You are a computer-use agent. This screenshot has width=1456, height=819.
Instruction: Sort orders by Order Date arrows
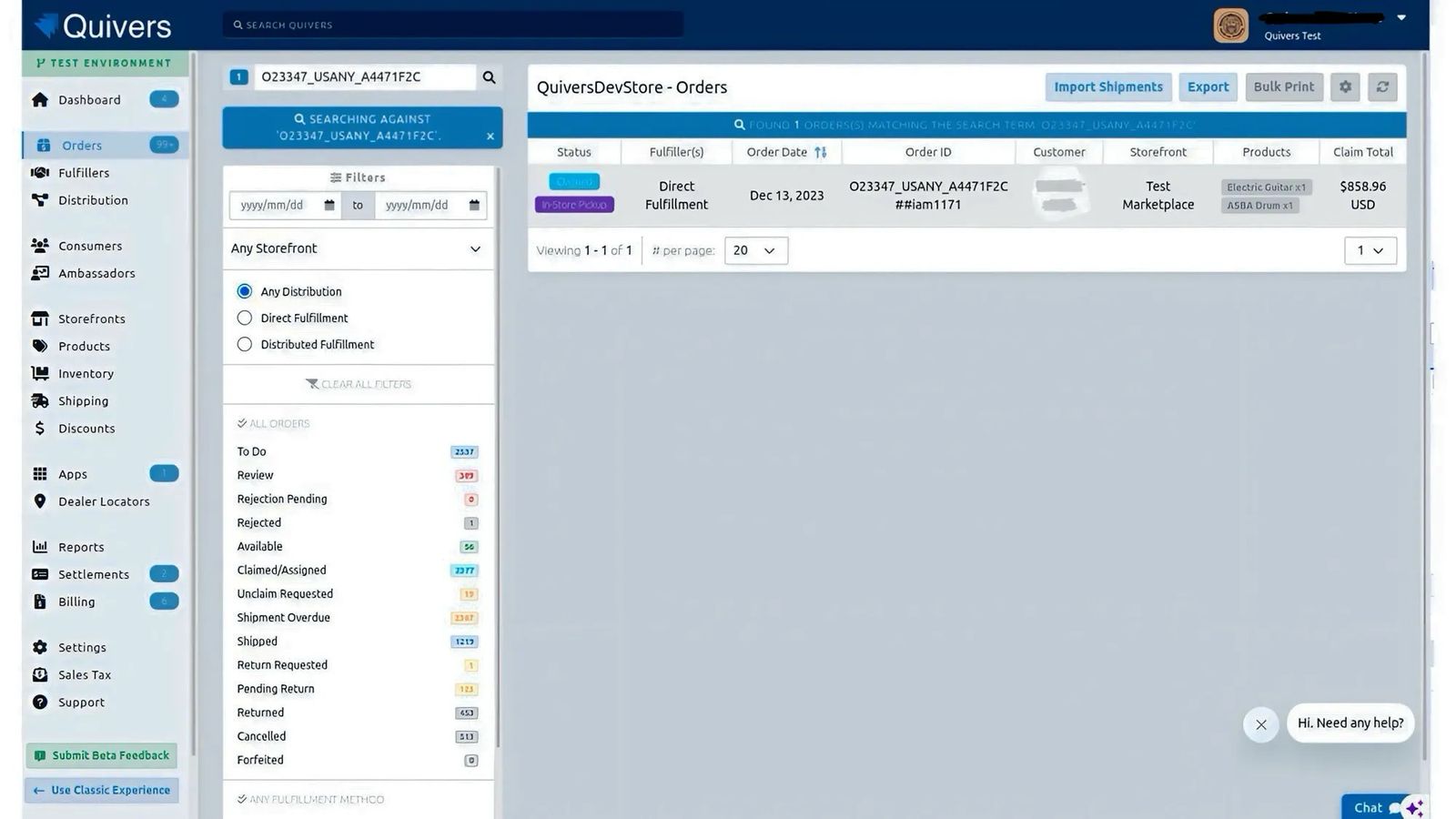coord(821,152)
